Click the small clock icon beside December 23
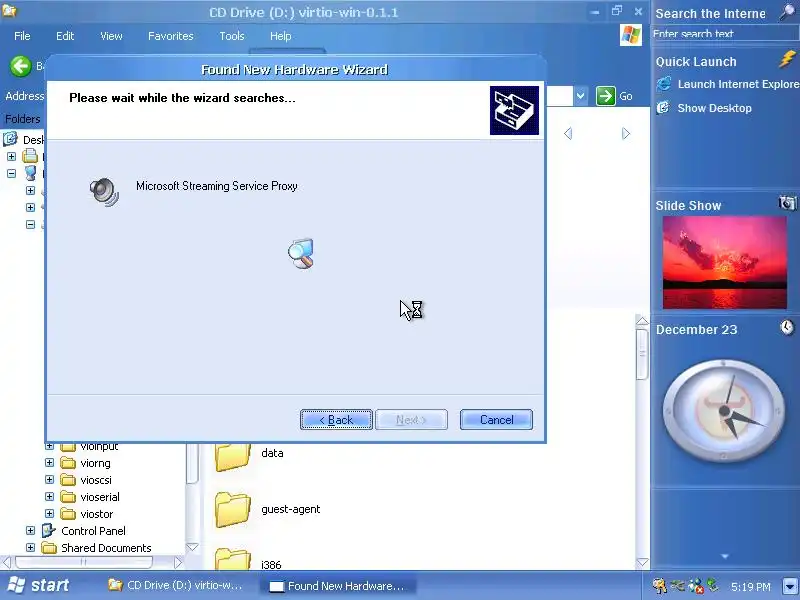The width and height of the screenshot is (800, 600). (x=787, y=327)
